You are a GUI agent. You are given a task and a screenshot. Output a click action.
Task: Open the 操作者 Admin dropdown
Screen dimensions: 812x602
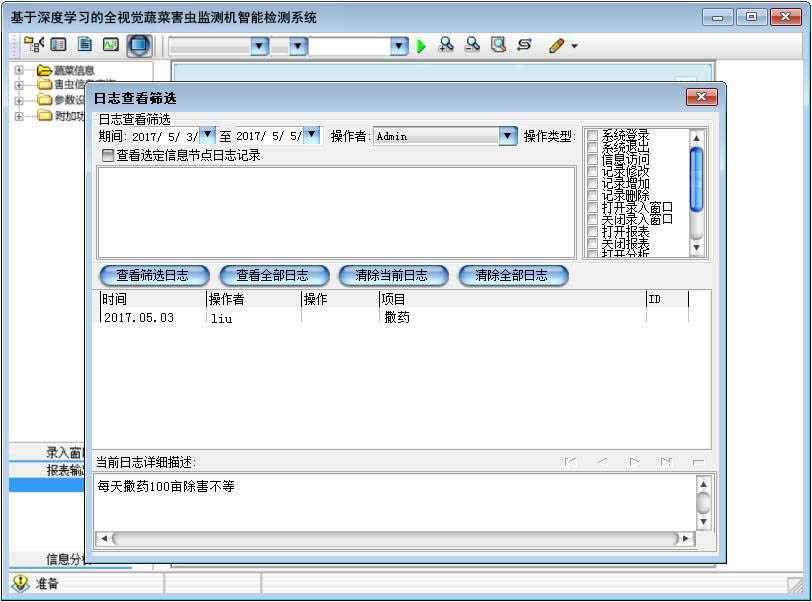(508, 136)
